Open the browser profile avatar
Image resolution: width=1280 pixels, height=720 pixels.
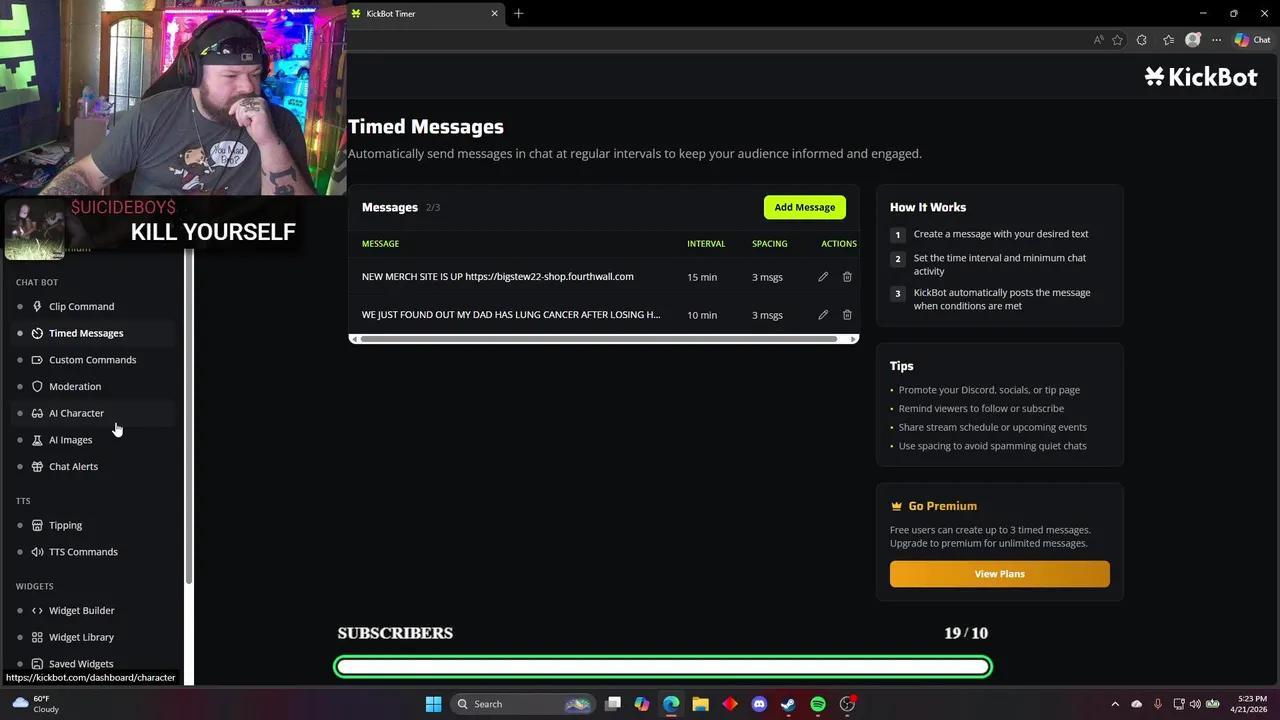(1192, 40)
